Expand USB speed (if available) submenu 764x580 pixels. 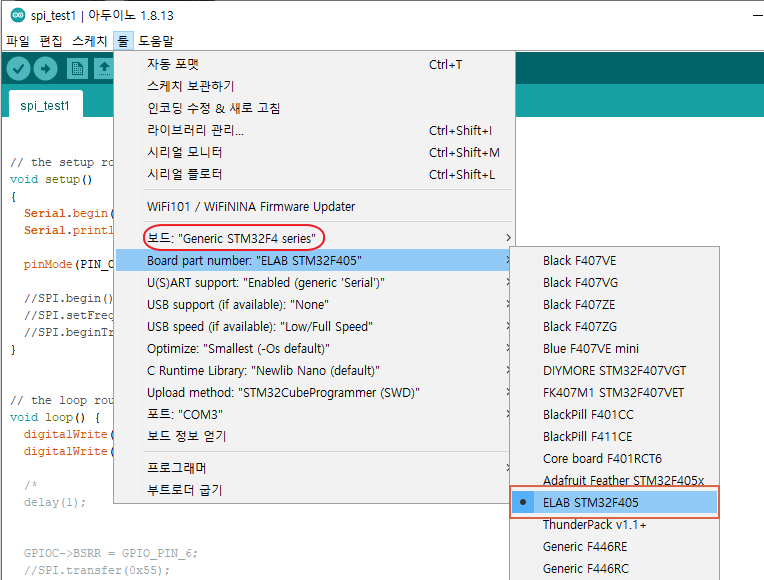[315, 327]
